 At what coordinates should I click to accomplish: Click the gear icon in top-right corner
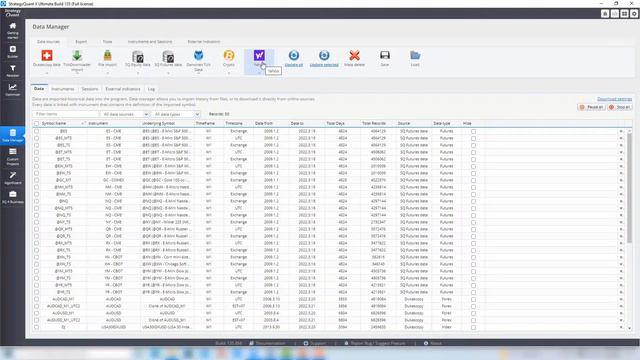click(x=634, y=13)
